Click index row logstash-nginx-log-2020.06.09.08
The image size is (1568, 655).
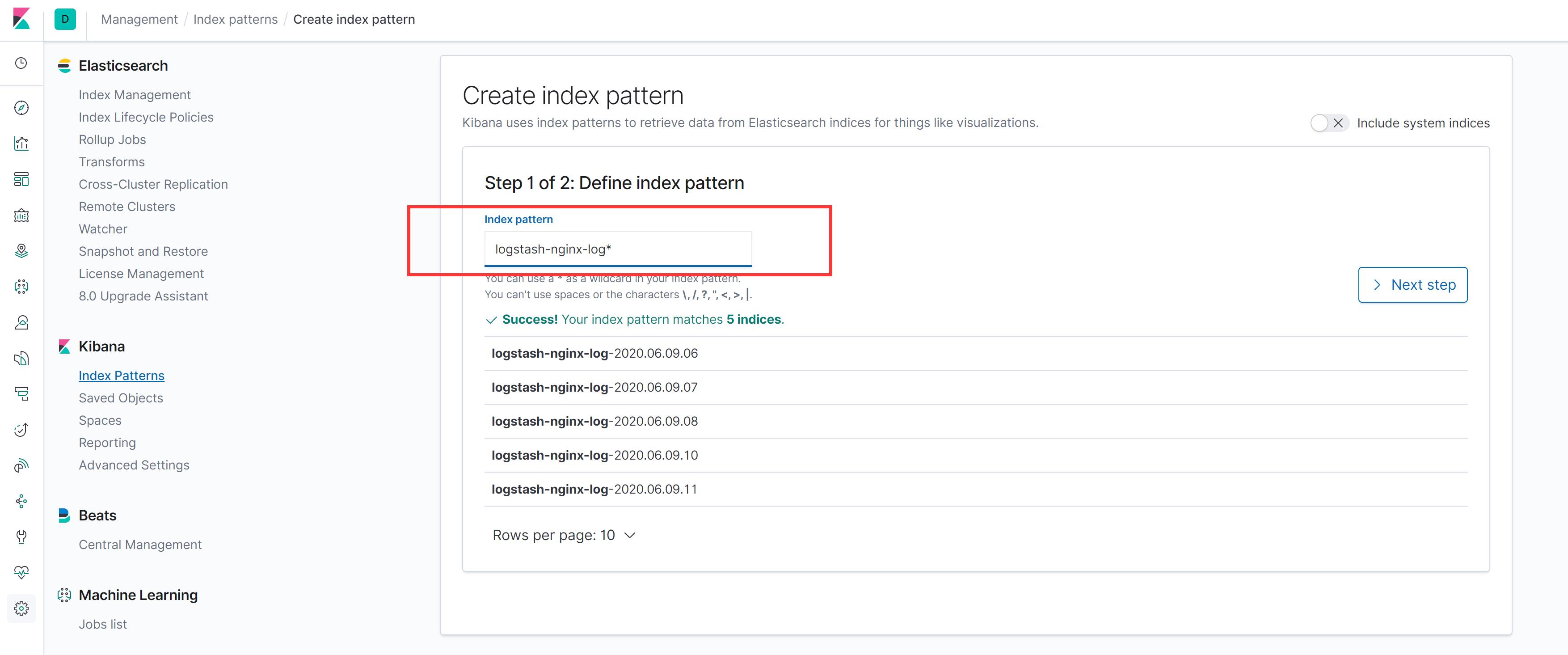coord(976,421)
